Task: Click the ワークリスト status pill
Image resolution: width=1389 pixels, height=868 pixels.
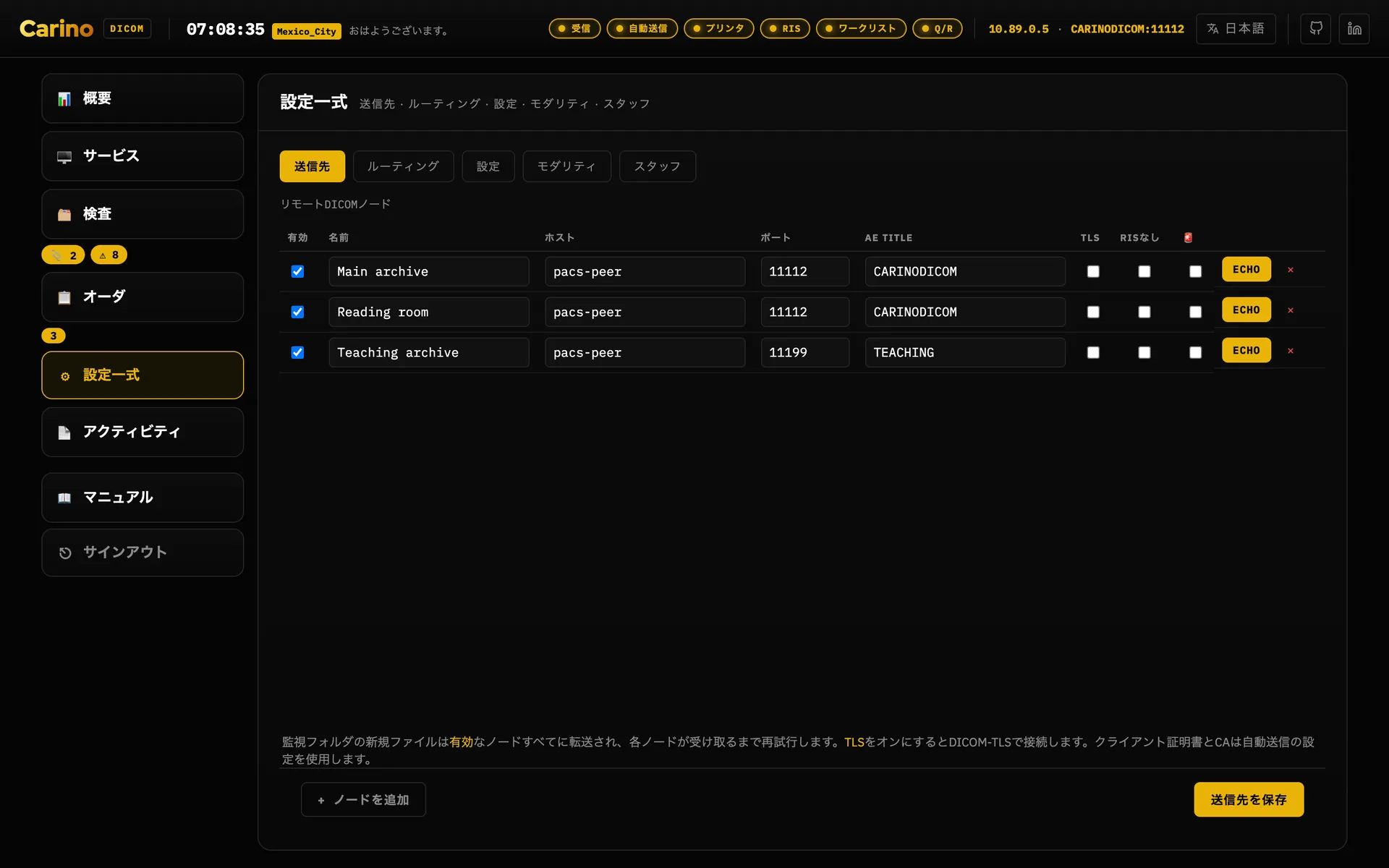Action: pyautogui.click(x=861, y=29)
